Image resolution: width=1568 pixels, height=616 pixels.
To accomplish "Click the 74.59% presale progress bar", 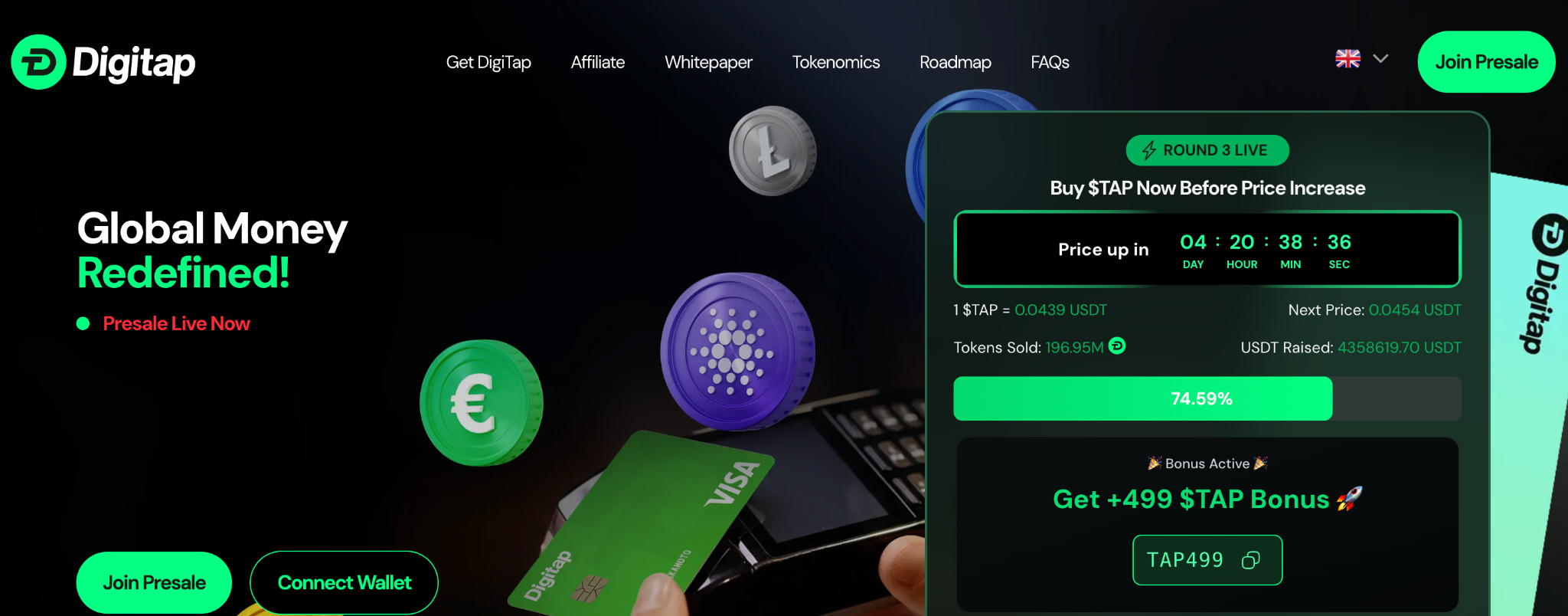I will (1207, 398).
